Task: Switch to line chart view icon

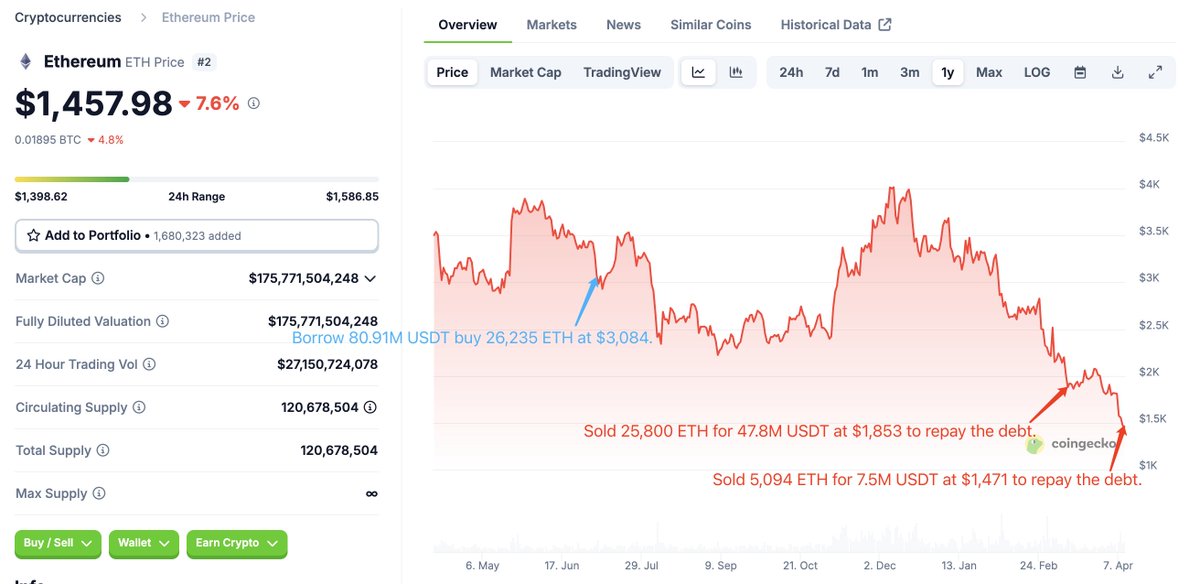Action: (x=699, y=72)
